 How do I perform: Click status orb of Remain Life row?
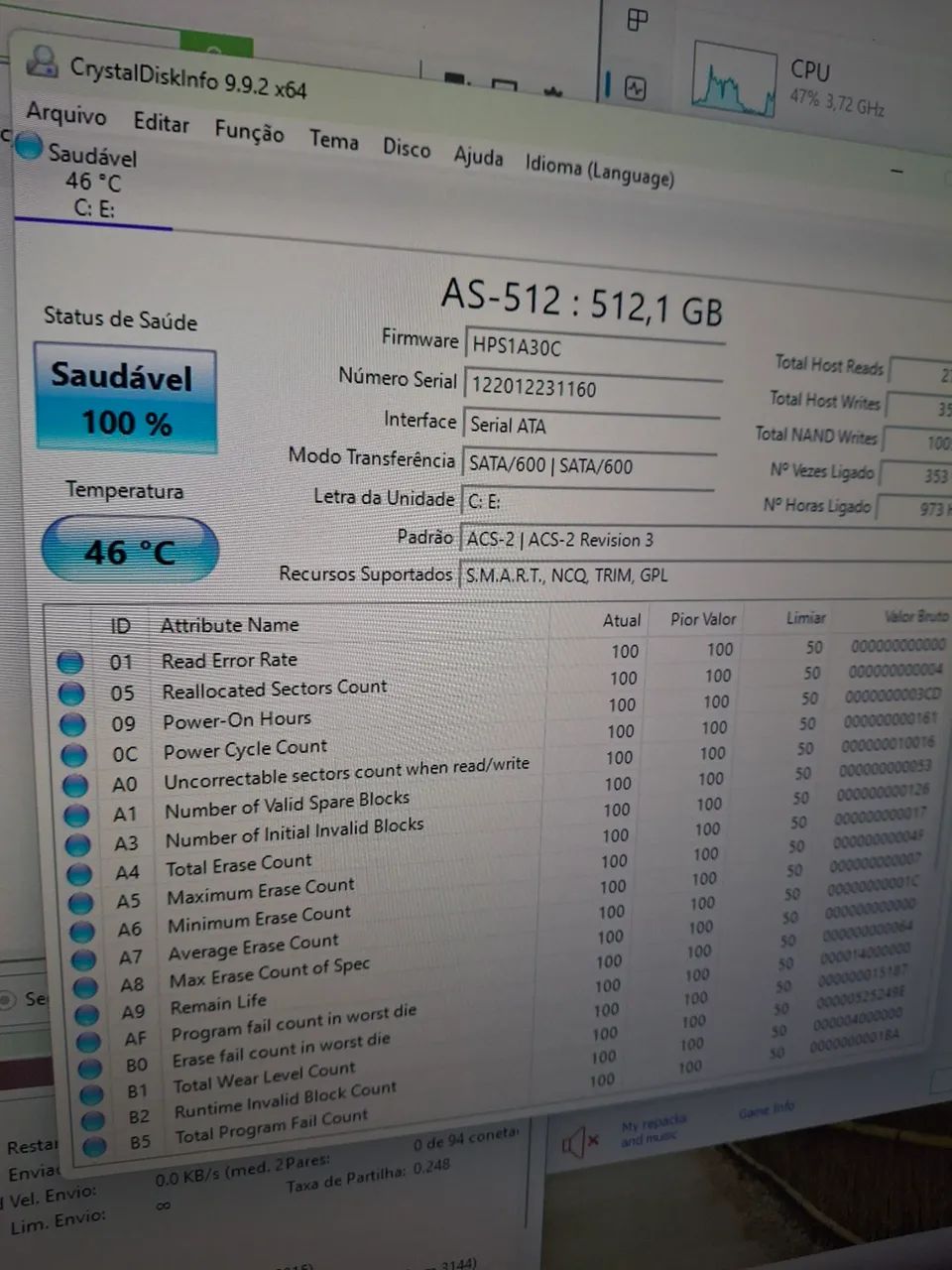(87, 1014)
